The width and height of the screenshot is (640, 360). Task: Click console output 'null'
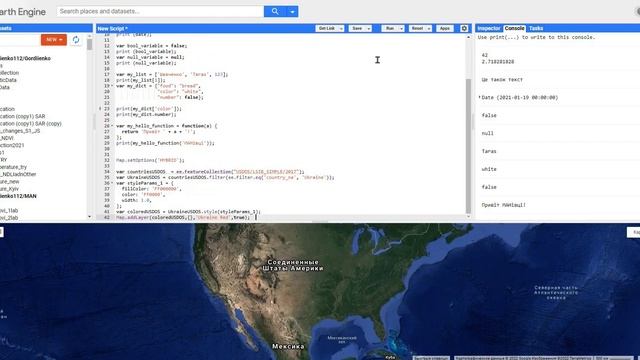[487, 133]
